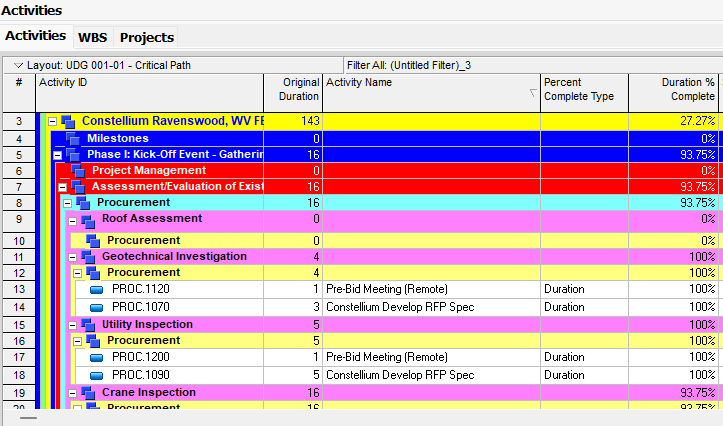Click the Geotechnical Investigation WBS icon
The image size is (723, 426).
coord(88,257)
